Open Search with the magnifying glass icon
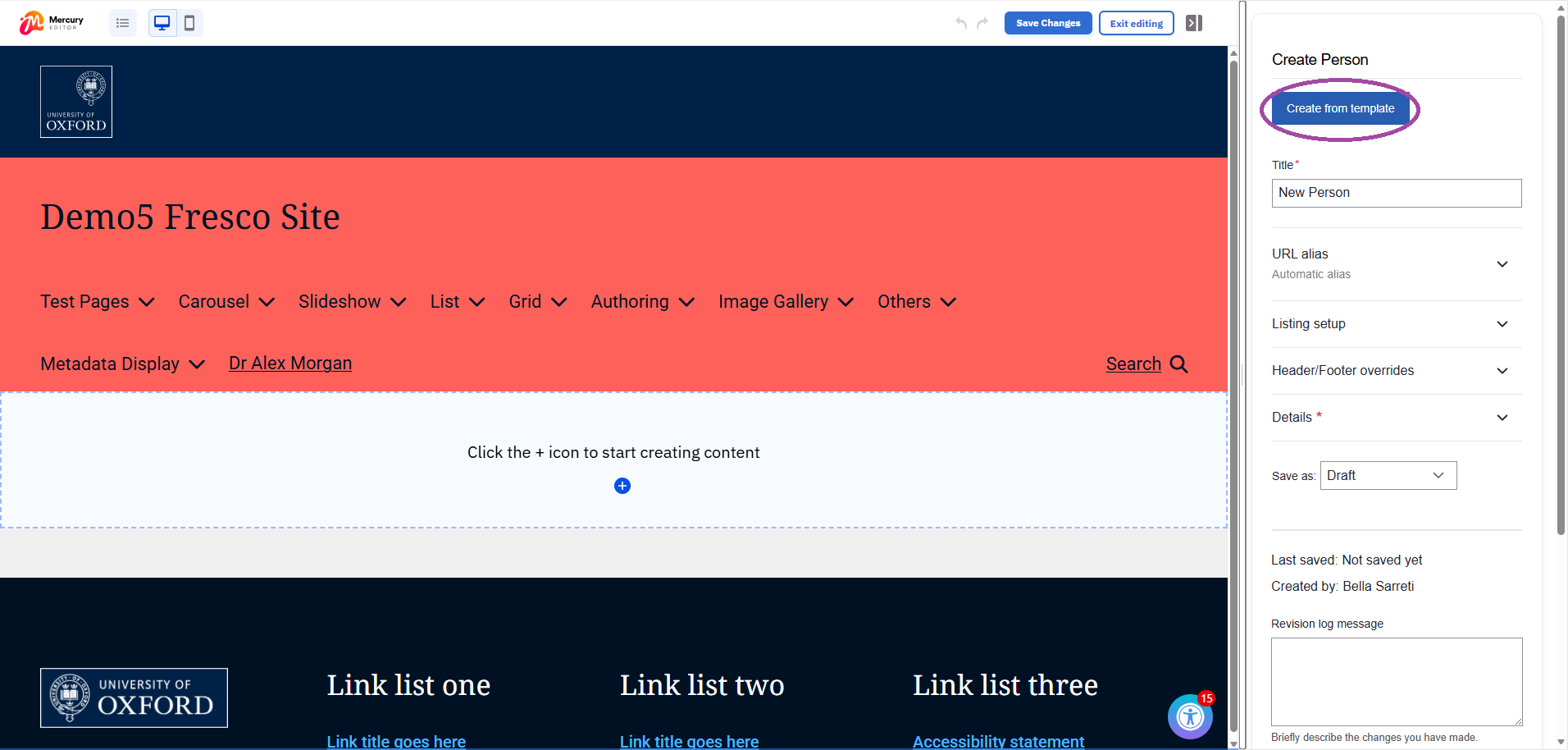Viewport: 1568px width, 750px height. click(1178, 364)
